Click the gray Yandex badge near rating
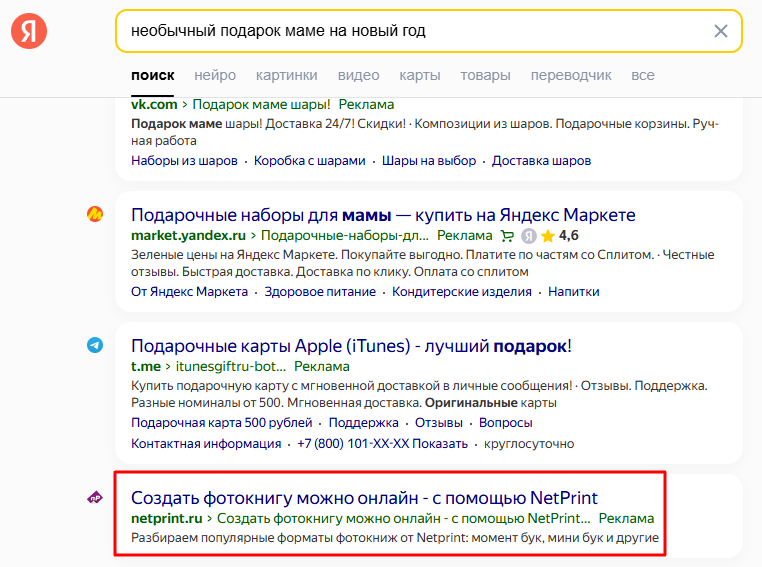Image resolution: width=762 pixels, height=567 pixels. click(528, 236)
